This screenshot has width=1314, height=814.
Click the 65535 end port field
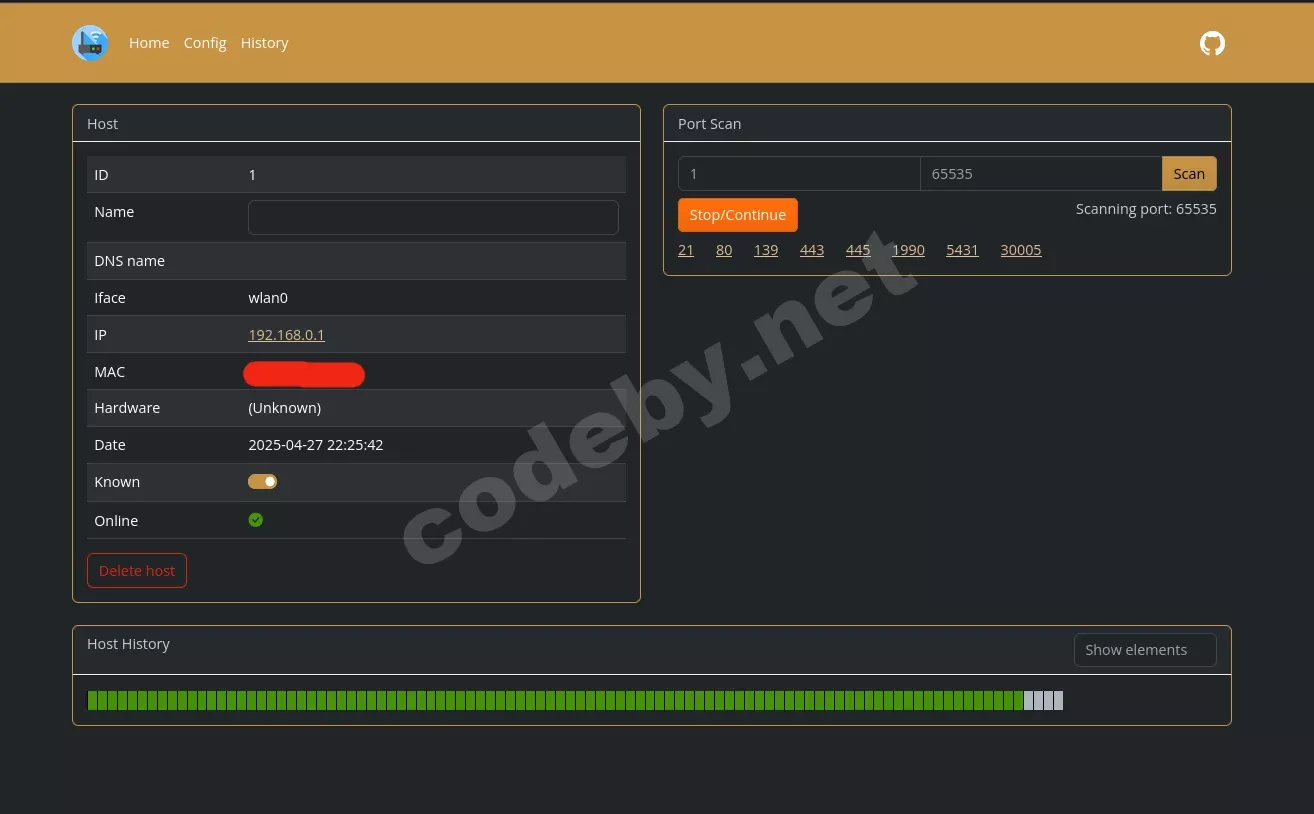click(1040, 173)
